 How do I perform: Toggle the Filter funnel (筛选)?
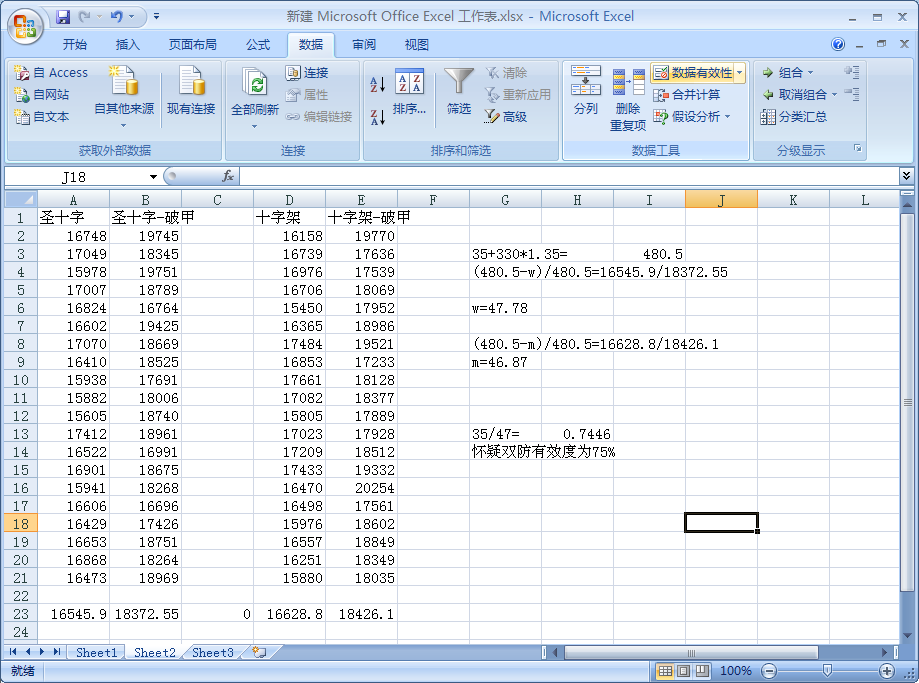pyautogui.click(x=459, y=91)
